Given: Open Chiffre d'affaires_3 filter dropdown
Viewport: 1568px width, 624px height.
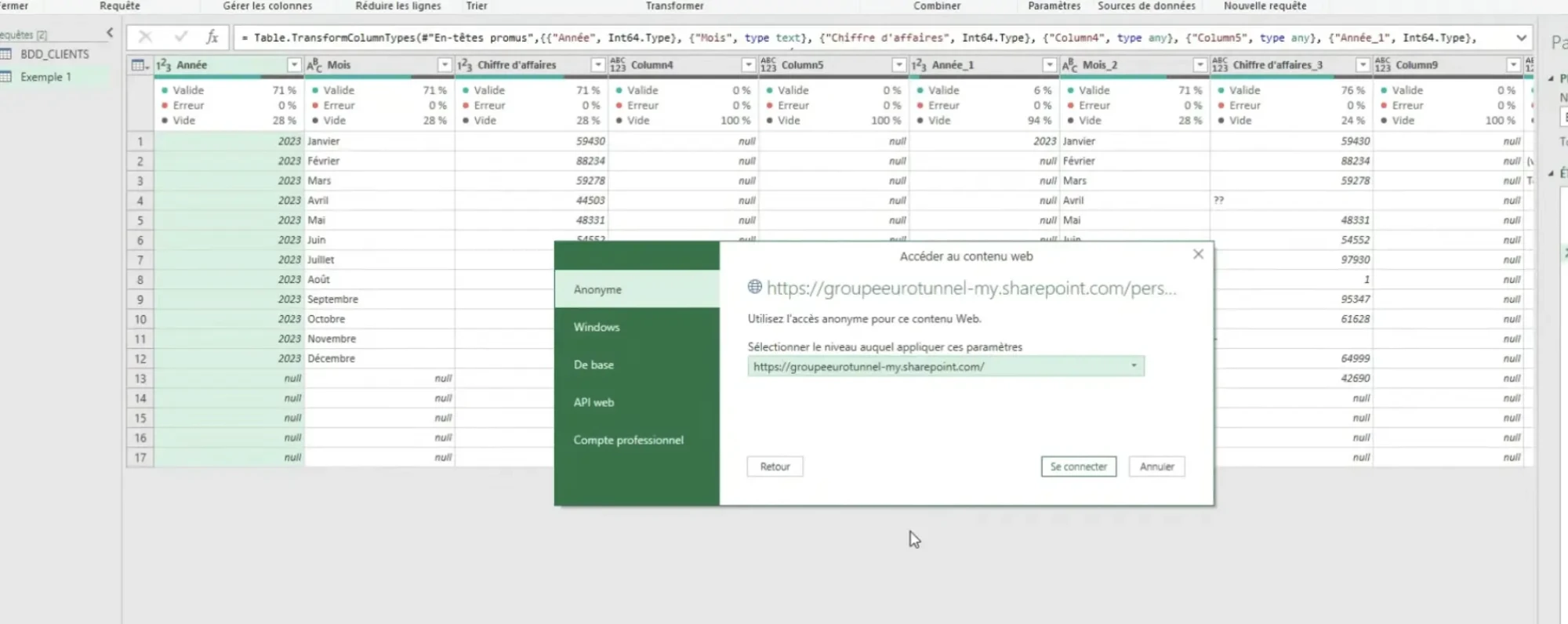Looking at the screenshot, I should pyautogui.click(x=1363, y=65).
